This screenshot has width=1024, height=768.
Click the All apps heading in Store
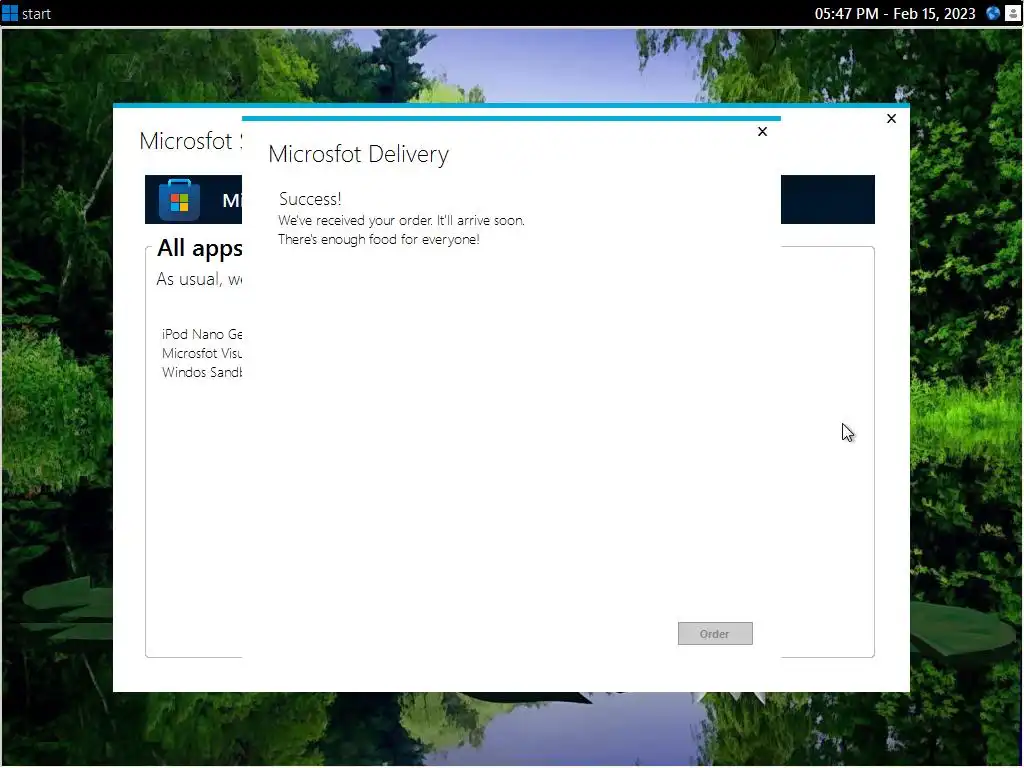pos(200,248)
